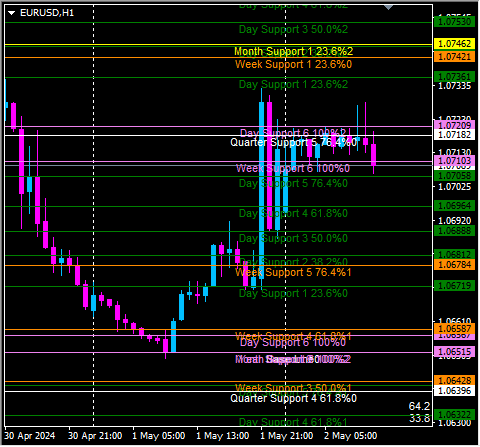The height and width of the screenshot is (447, 480).
Task: Click the 1.06300 price scale value
Action: click(454, 423)
